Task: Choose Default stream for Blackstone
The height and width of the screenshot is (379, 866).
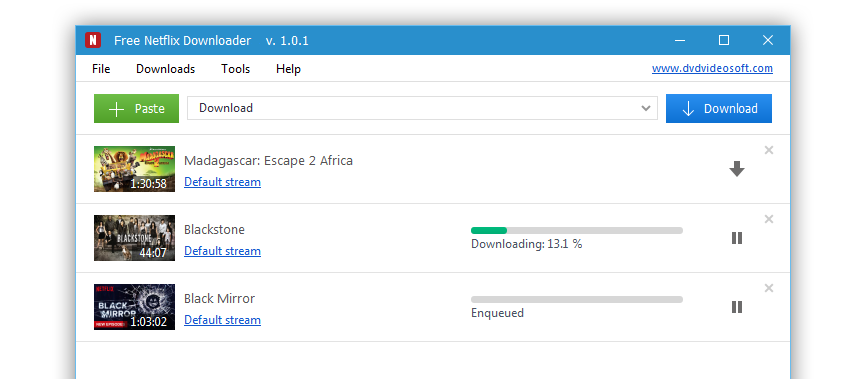Action: (223, 251)
